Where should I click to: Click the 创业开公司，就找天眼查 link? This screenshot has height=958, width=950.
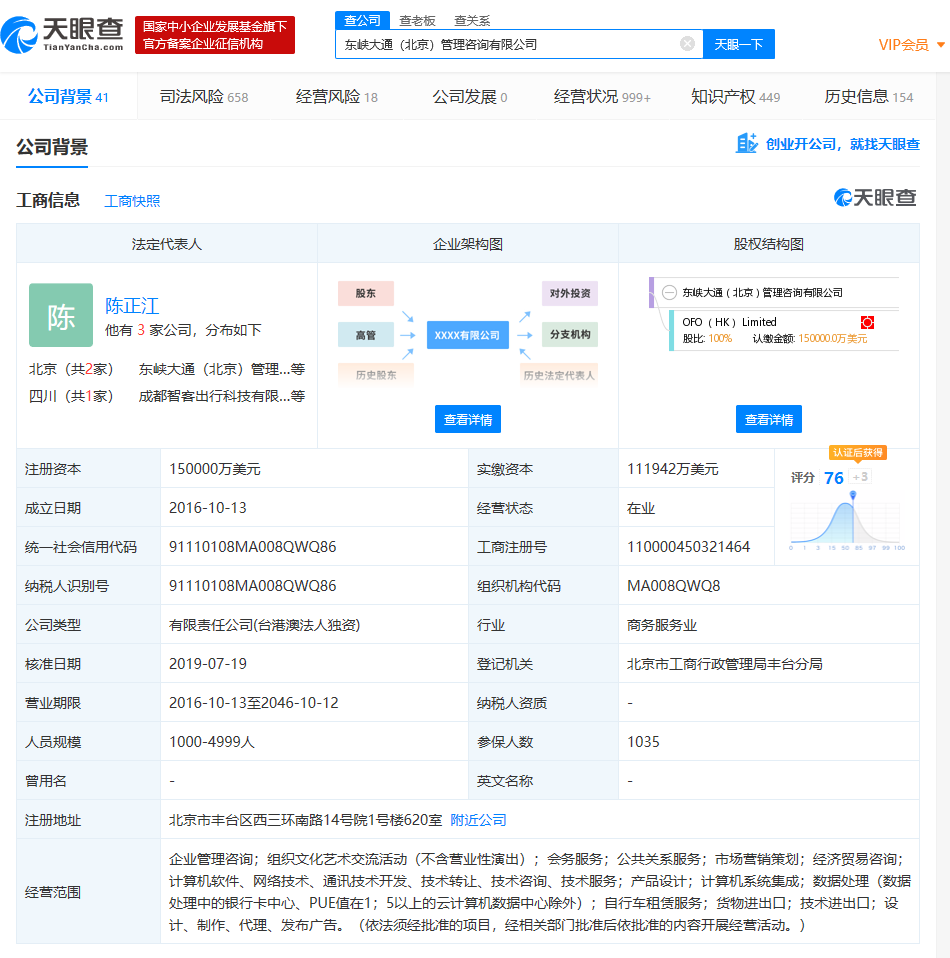coord(842,144)
